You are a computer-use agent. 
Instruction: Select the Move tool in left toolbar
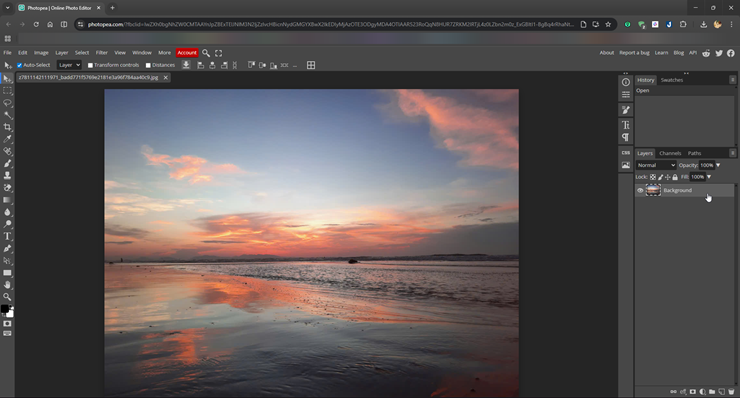8,79
